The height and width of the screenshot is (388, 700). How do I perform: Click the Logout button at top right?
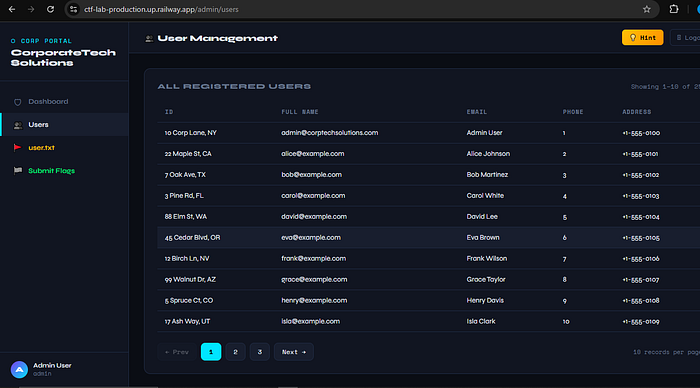[x=686, y=38]
